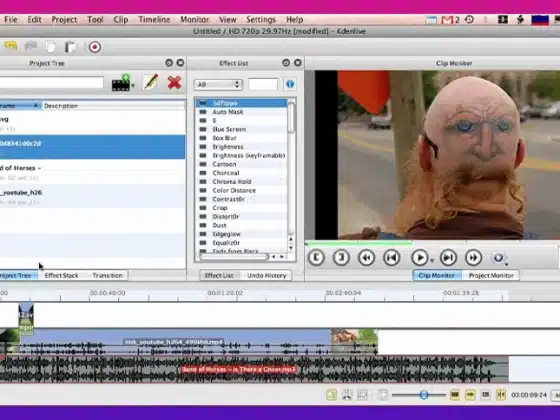The width and height of the screenshot is (560, 420).
Task: Switch to the Transition tab
Action: point(107,275)
